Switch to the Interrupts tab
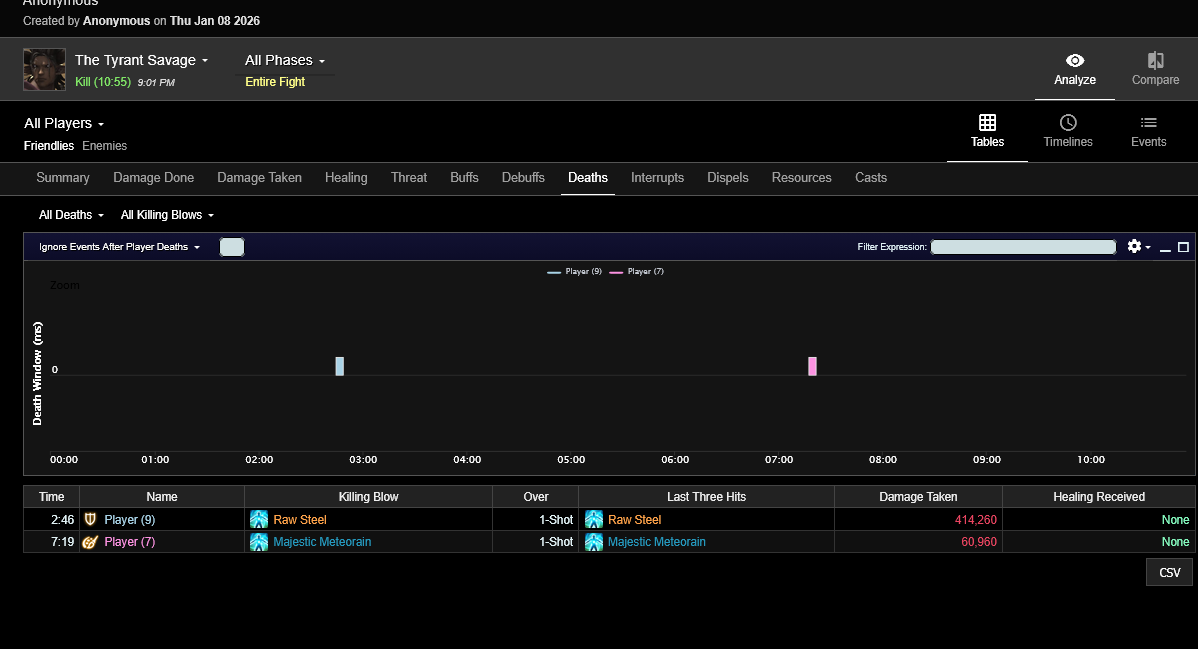1198x649 pixels. pyautogui.click(x=657, y=177)
